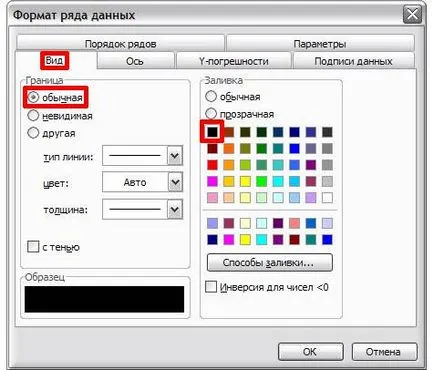The image size is (434, 370).
Task: Confirm with the OK button
Action: click(310, 352)
